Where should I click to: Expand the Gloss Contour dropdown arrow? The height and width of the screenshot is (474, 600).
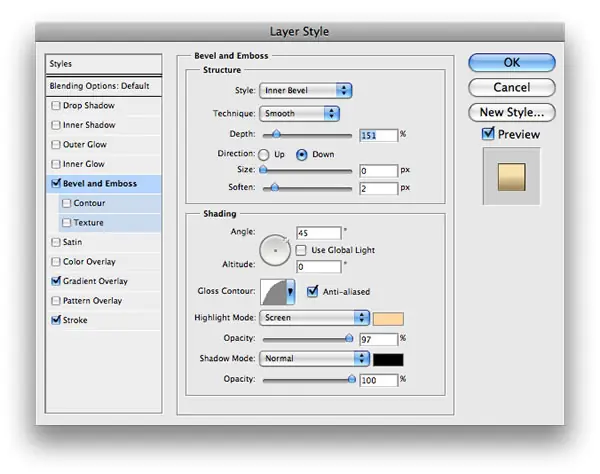(x=290, y=292)
